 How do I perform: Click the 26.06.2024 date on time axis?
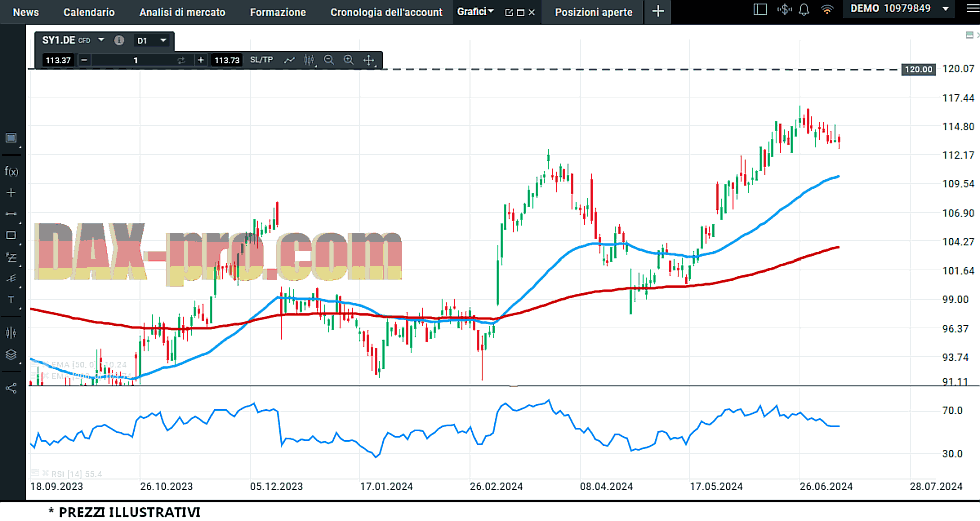[826, 487]
